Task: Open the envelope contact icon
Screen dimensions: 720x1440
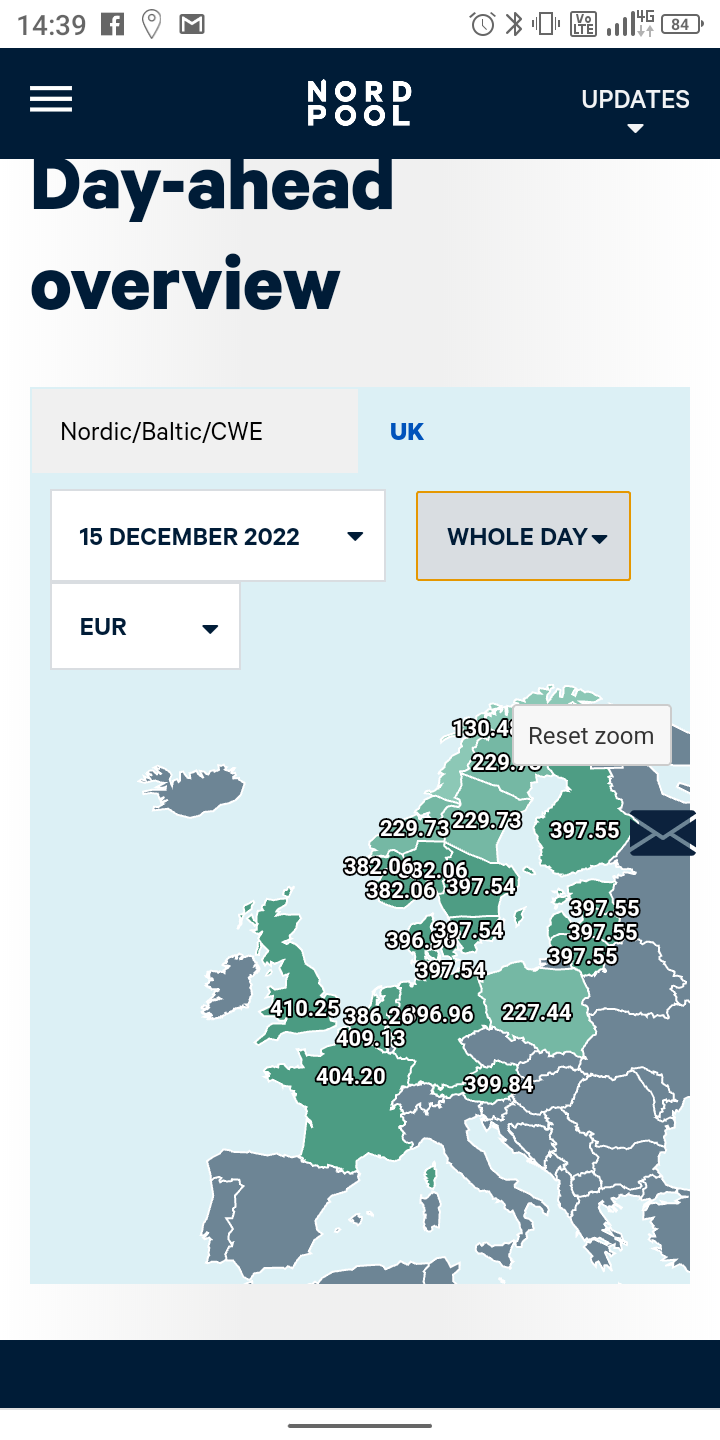Action: 662,833
